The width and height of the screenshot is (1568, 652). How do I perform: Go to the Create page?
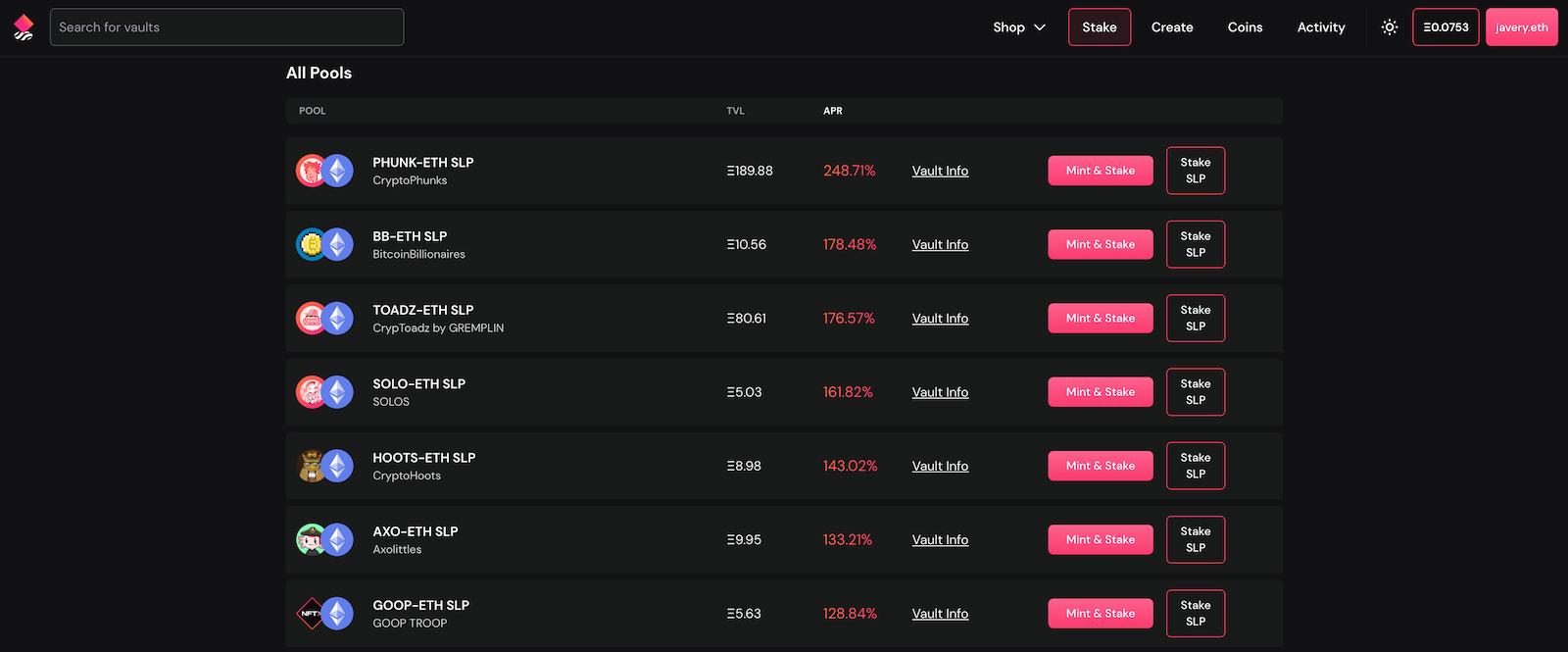pos(1172,27)
